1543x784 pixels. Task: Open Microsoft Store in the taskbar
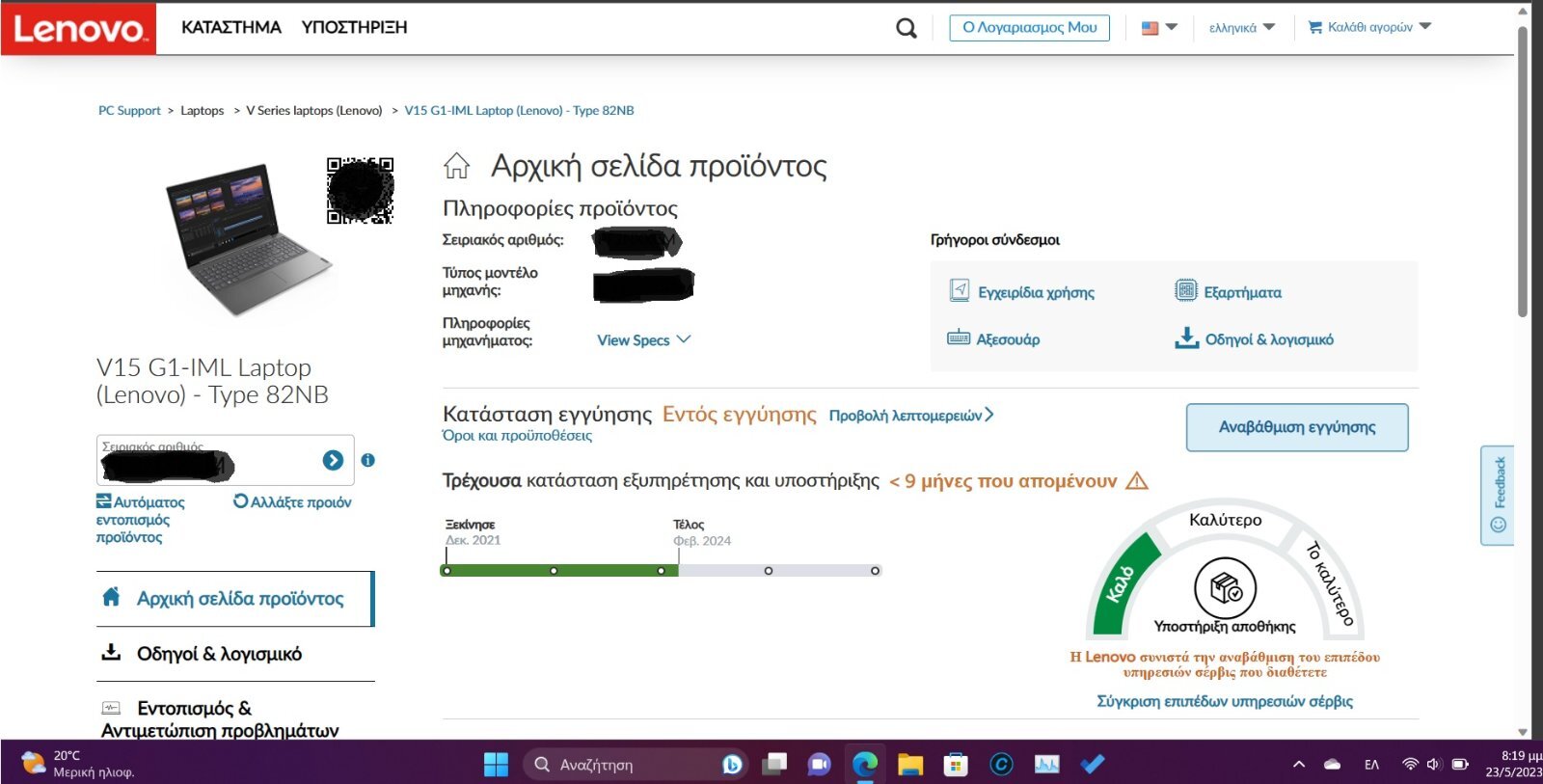pos(956,765)
